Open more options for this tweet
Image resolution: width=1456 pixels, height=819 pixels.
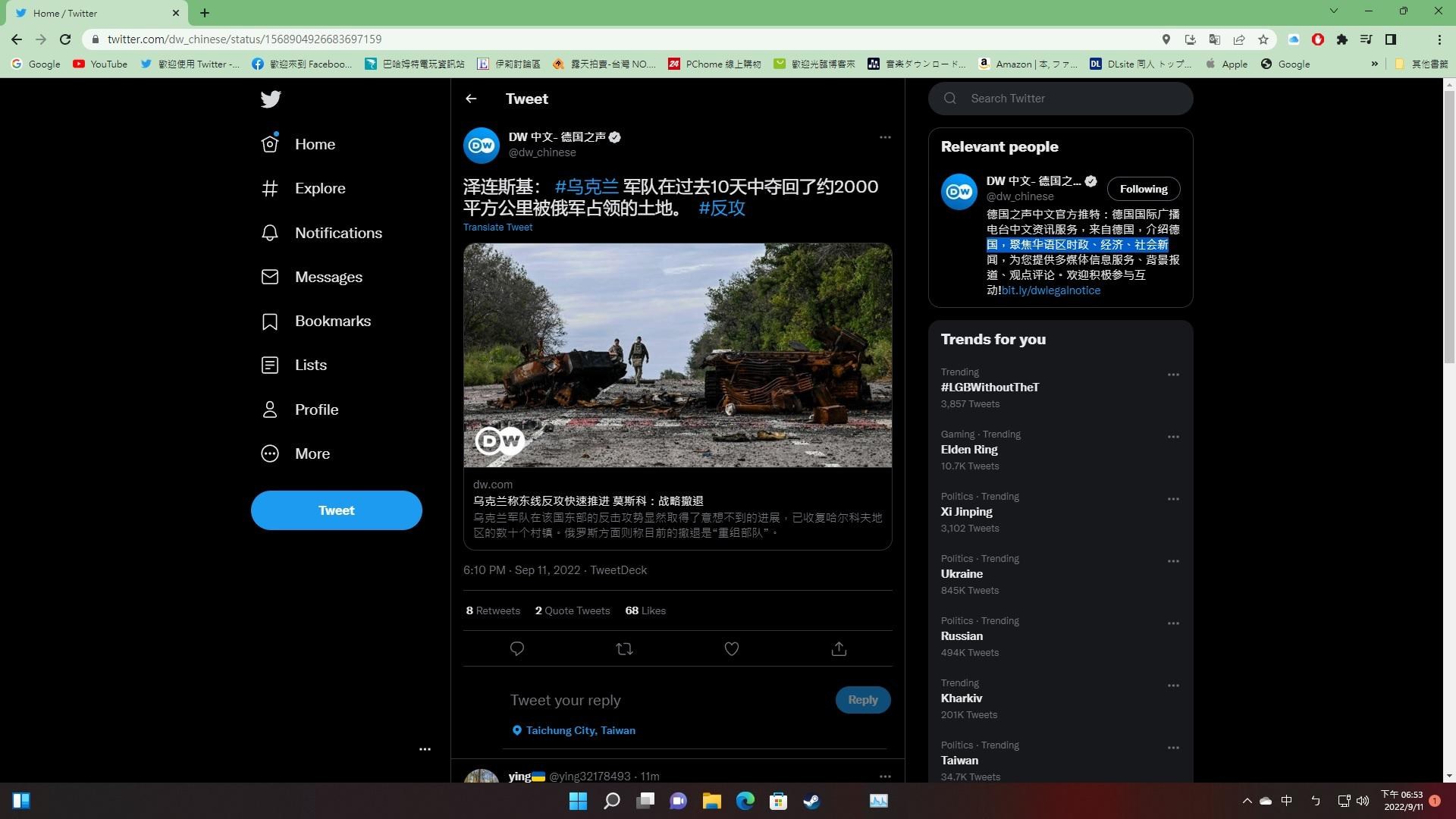[885, 137]
